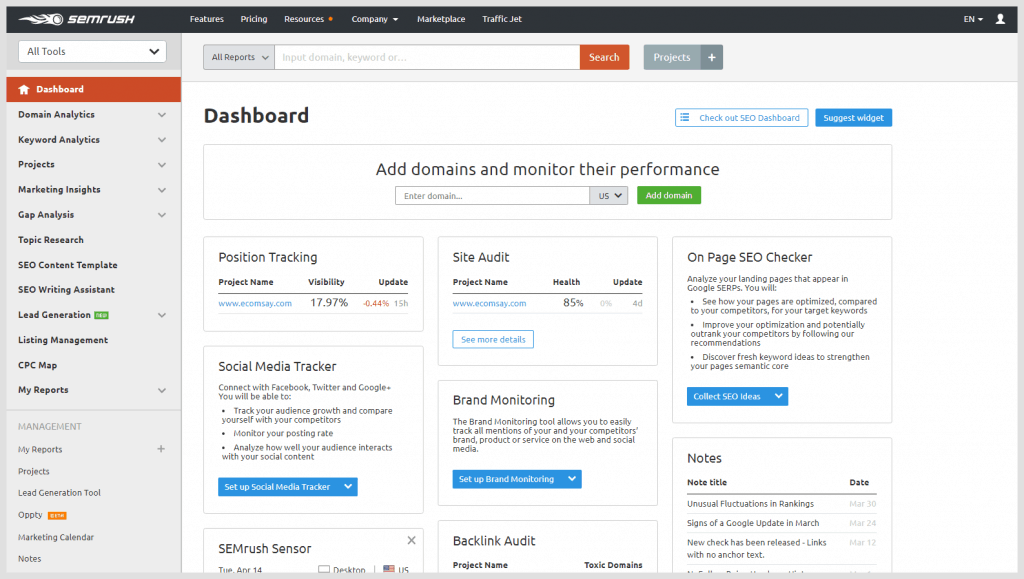Open New check has been released note
Image resolution: width=1024 pixels, height=579 pixels.
(x=756, y=548)
